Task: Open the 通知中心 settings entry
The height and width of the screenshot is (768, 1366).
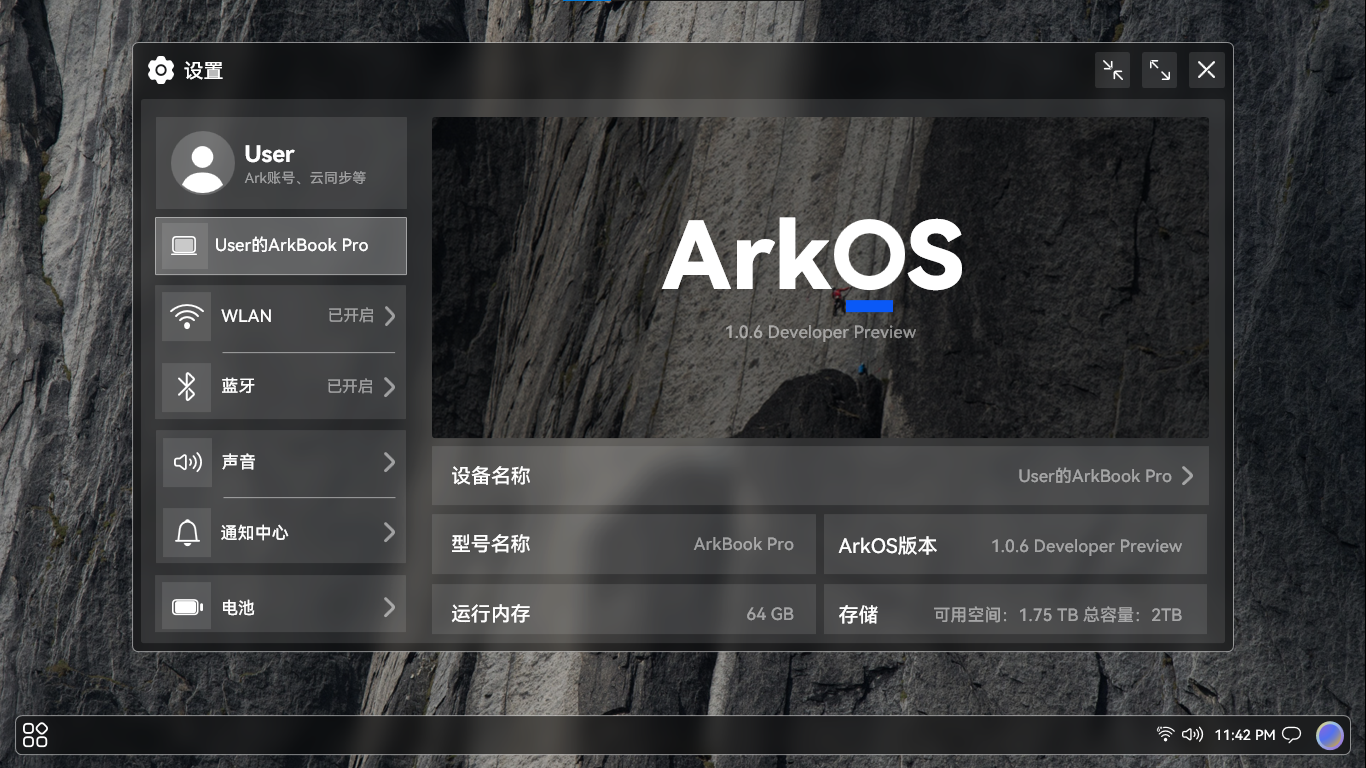Action: (x=281, y=533)
